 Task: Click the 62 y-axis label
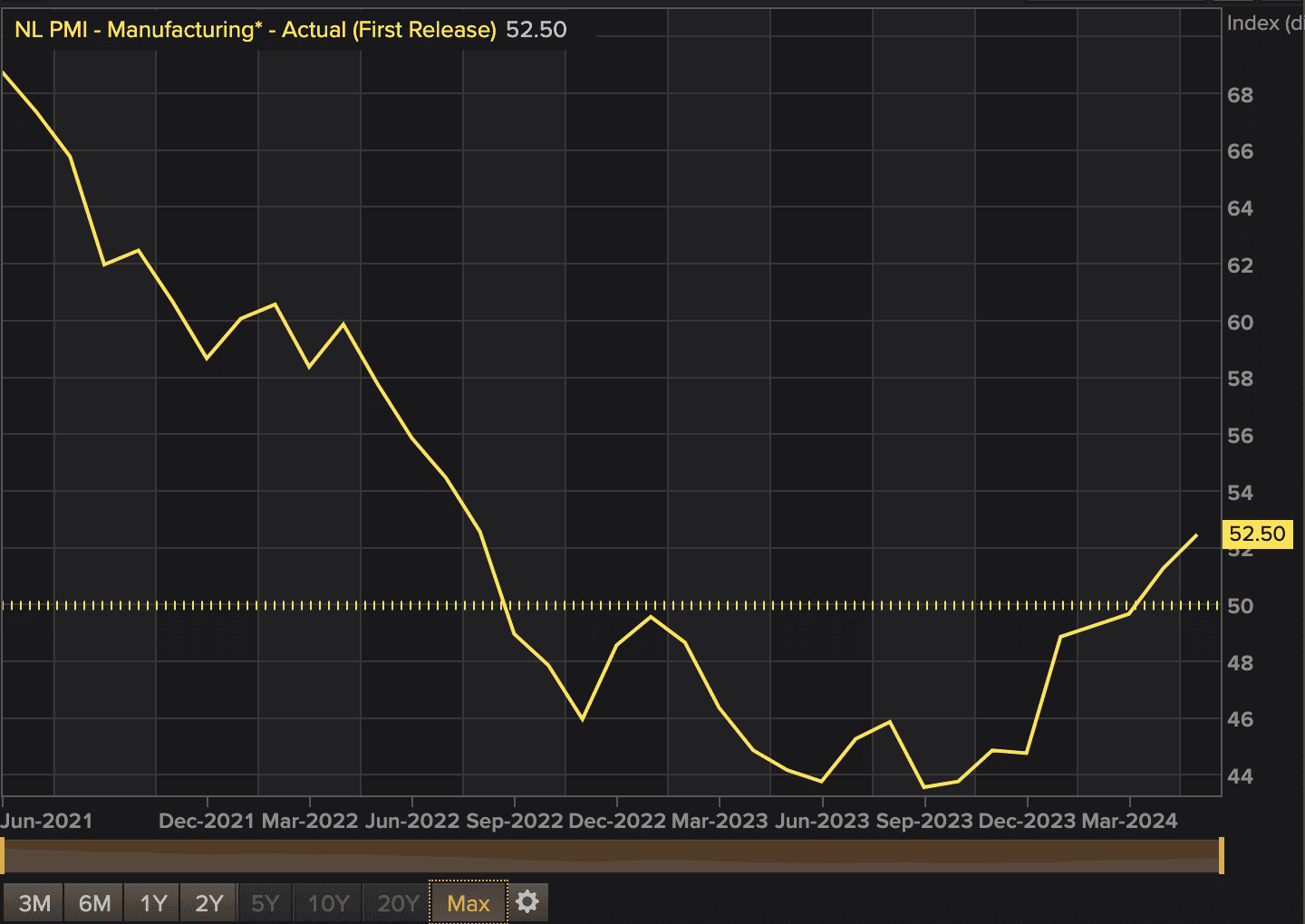(1240, 265)
